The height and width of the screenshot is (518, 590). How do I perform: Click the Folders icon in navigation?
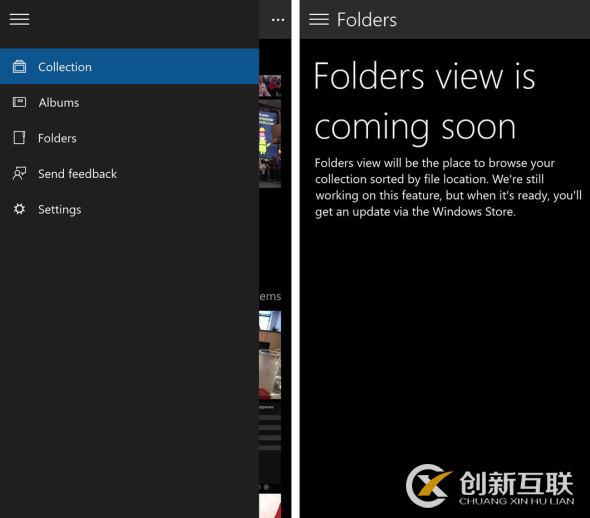coord(19,138)
